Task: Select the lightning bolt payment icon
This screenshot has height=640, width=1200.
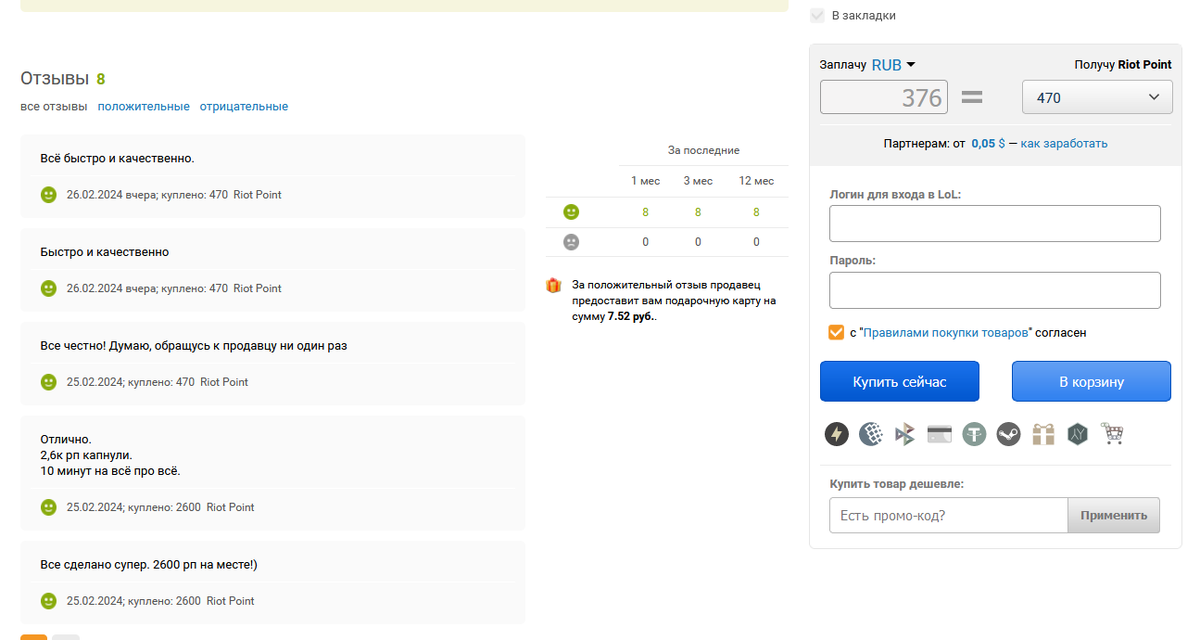Action: pos(837,434)
